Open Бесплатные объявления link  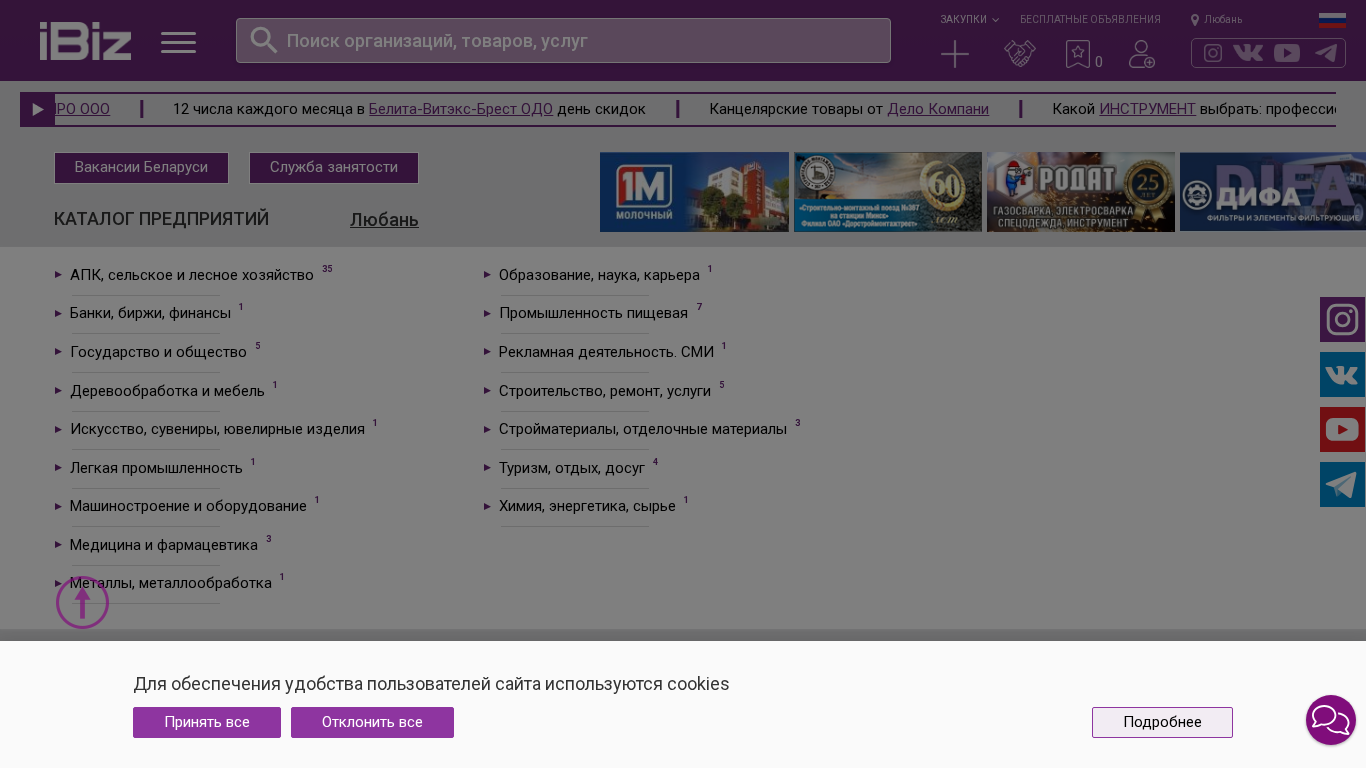1090,19
